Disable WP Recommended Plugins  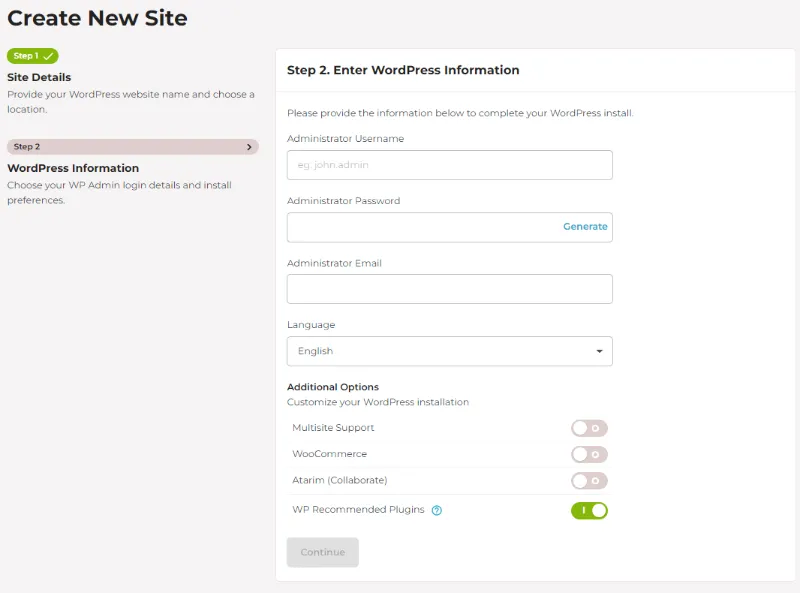click(590, 508)
